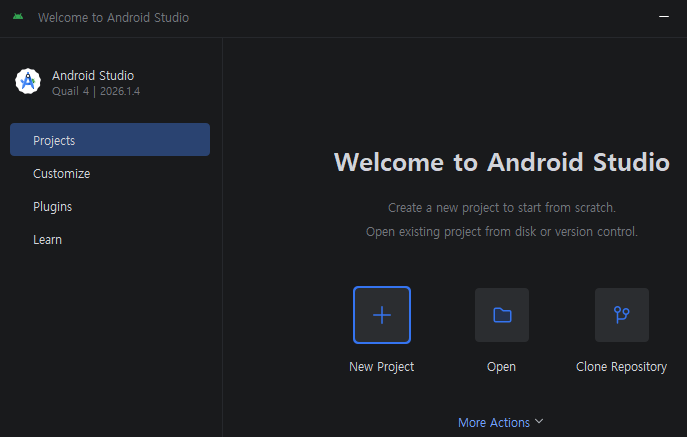687x437 pixels.
Task: Click the 'Create a new project' description text
Action: (x=502, y=208)
